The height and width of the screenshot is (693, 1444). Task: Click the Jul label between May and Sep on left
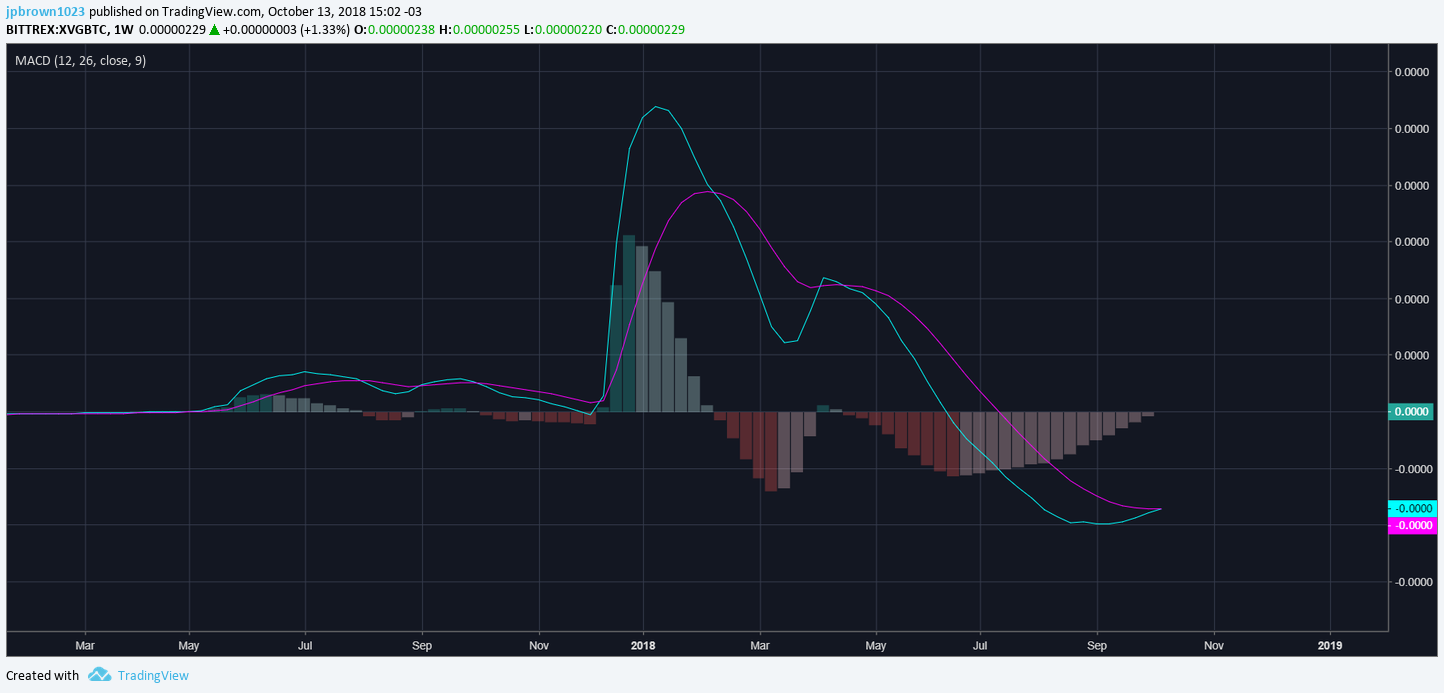click(x=304, y=646)
